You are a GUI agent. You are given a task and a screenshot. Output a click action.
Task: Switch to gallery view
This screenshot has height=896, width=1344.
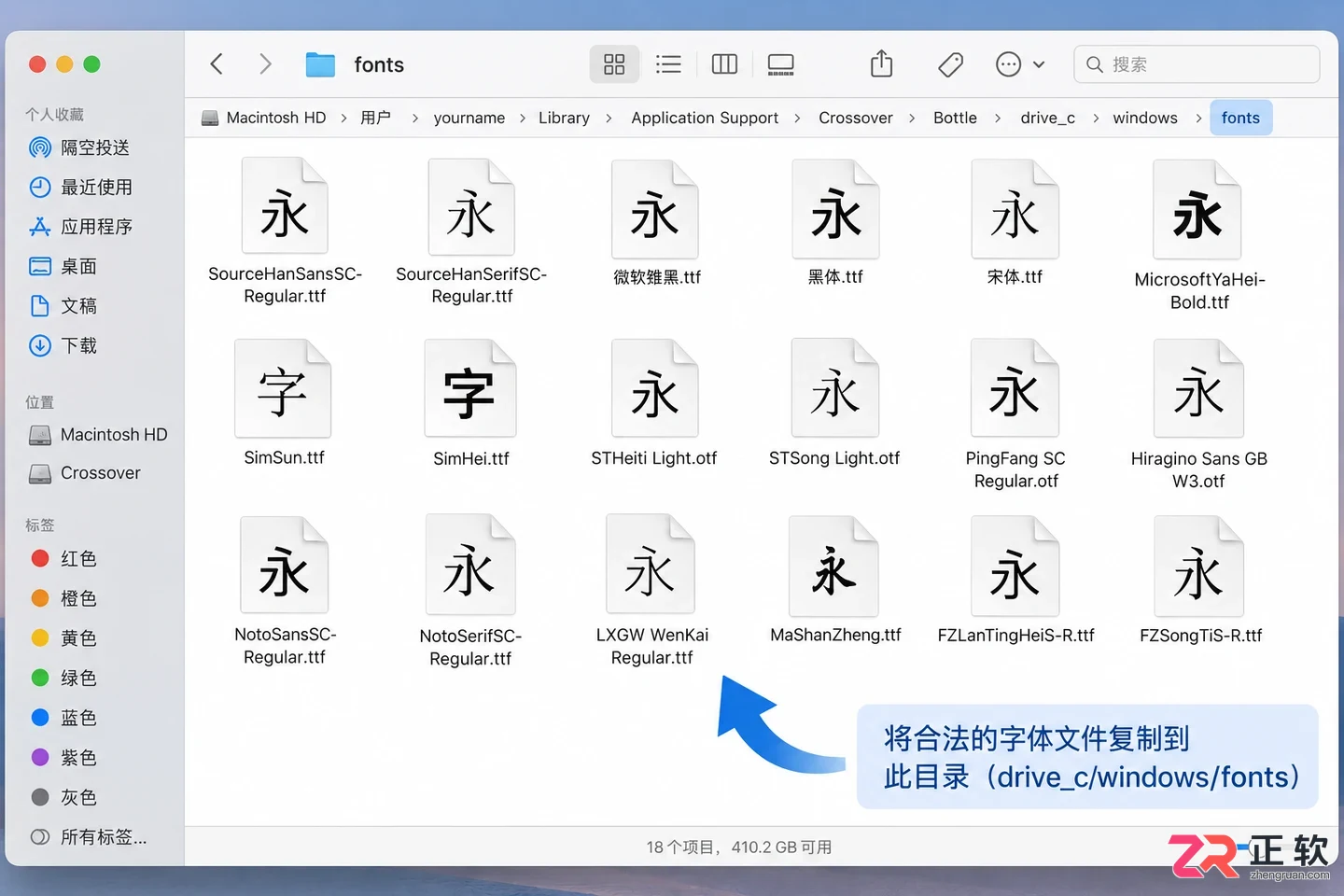coord(780,64)
